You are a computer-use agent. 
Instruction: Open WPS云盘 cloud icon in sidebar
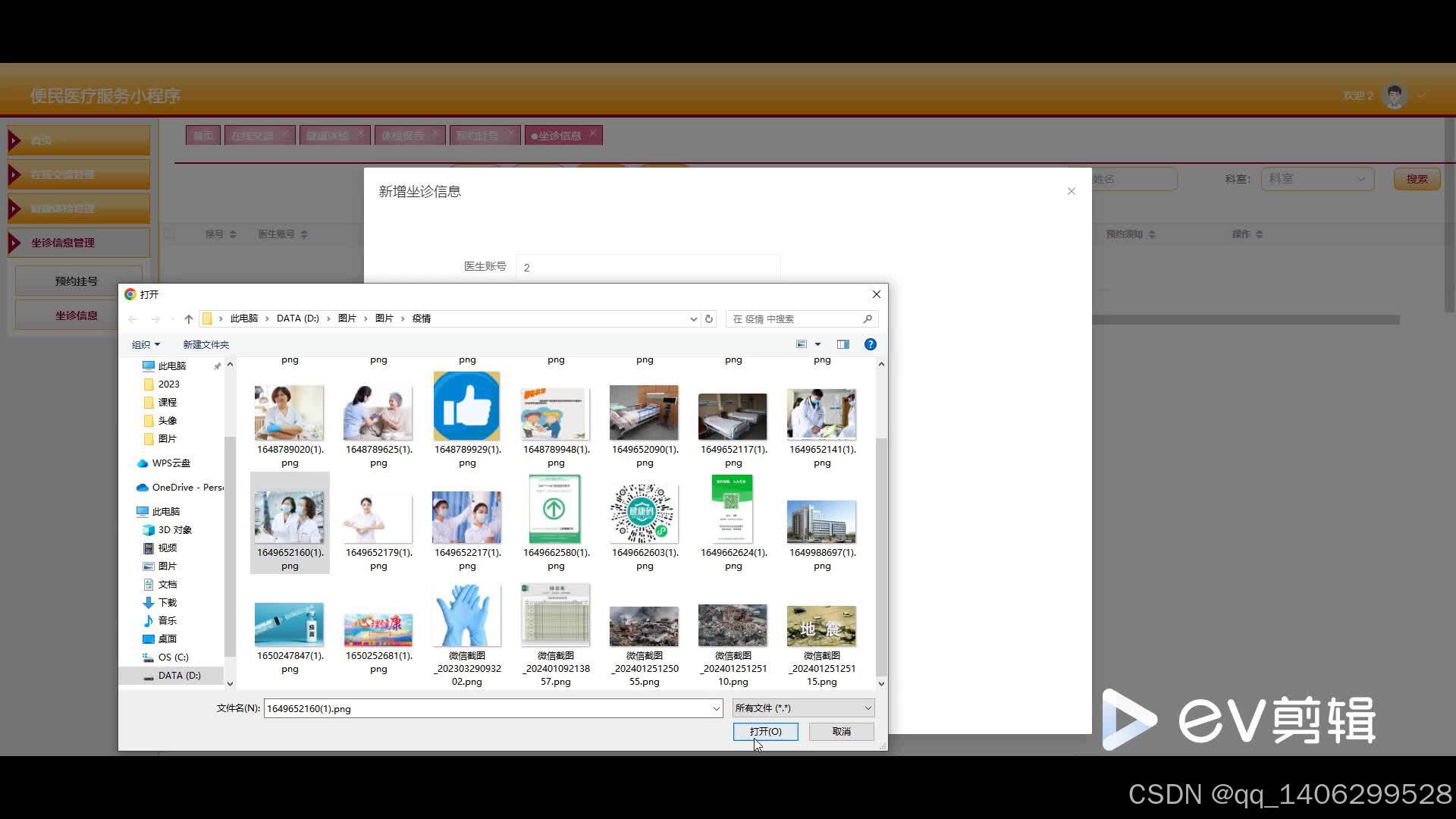click(142, 463)
